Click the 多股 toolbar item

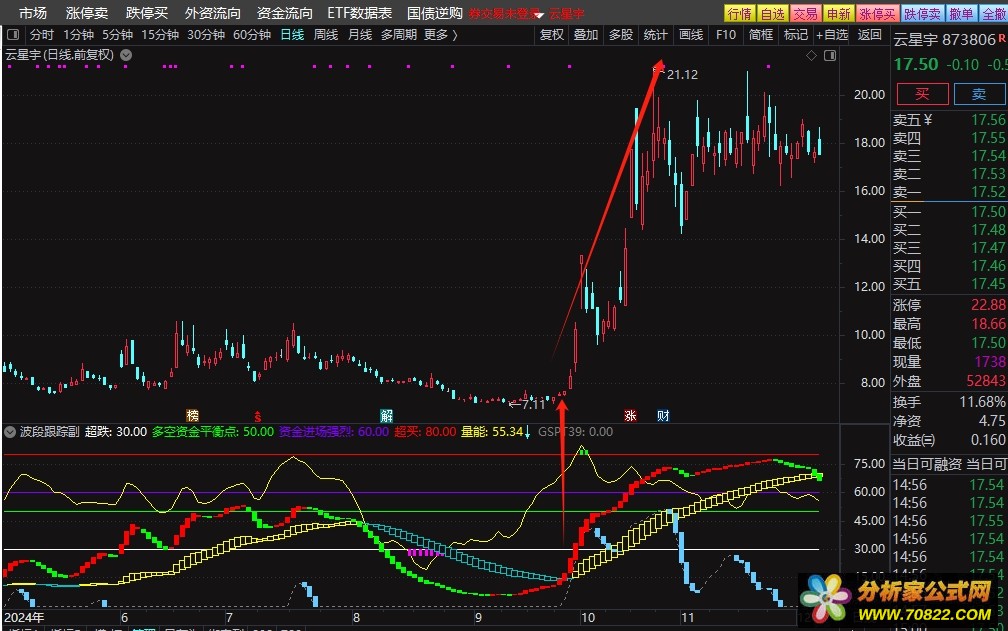pos(621,35)
